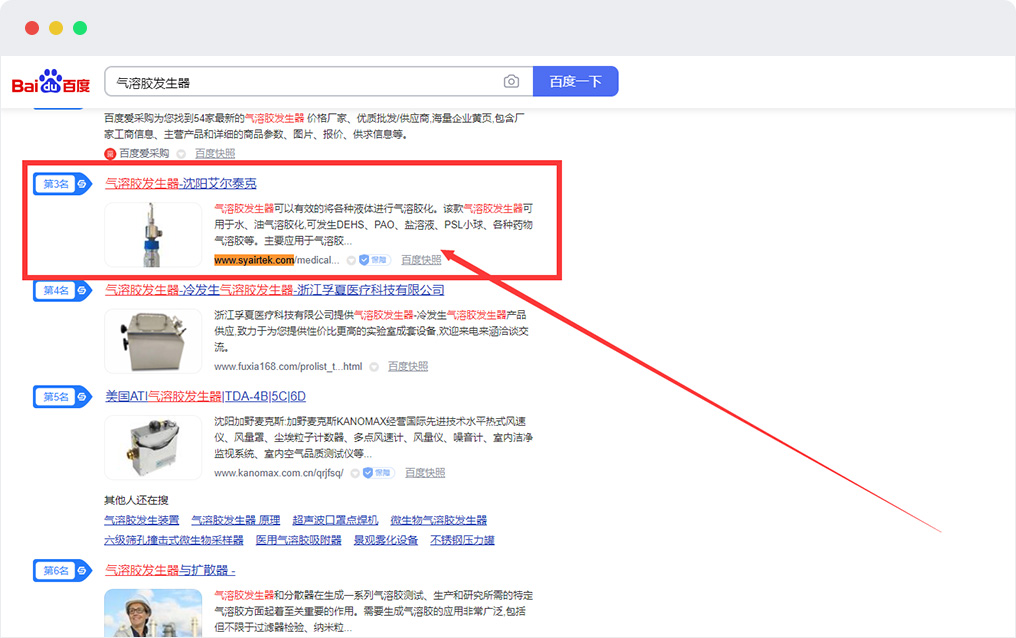This screenshot has width=1016, height=638.
Task: Open 百度快照 next to 百度爱采购
Action: pos(215,154)
